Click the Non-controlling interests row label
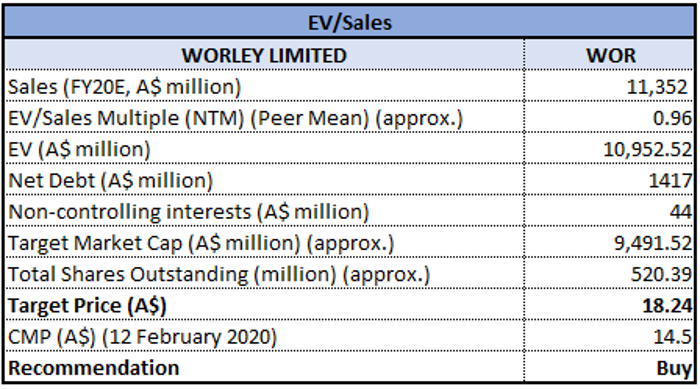The height and width of the screenshot is (389, 700). click(x=189, y=212)
